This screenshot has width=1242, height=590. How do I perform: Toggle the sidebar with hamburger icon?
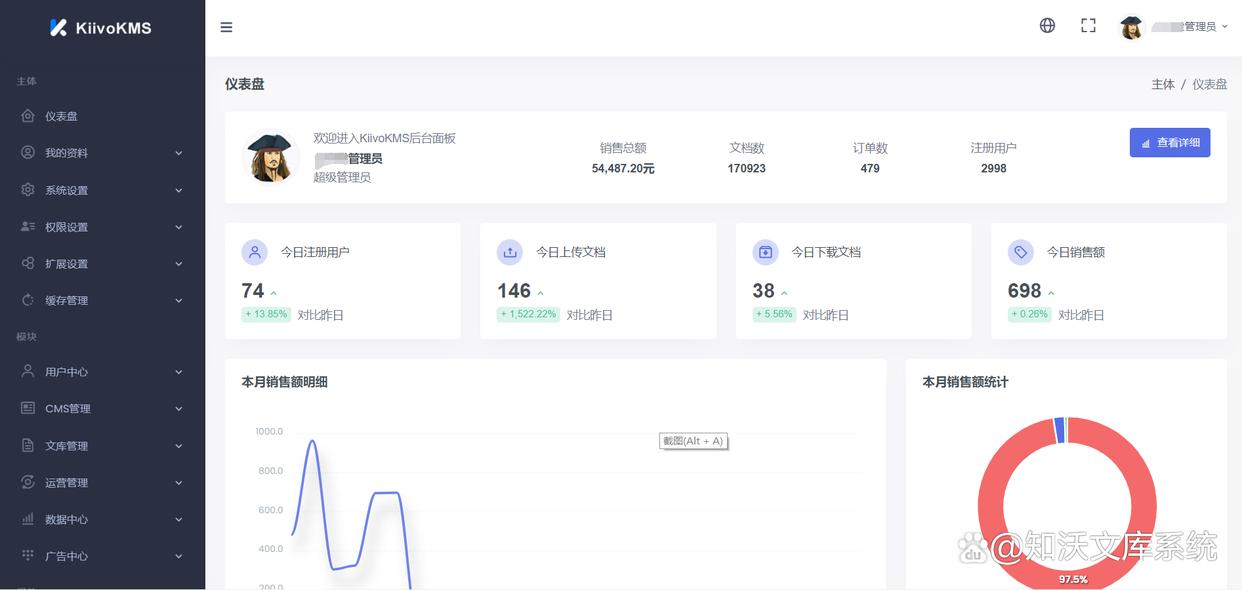226,27
